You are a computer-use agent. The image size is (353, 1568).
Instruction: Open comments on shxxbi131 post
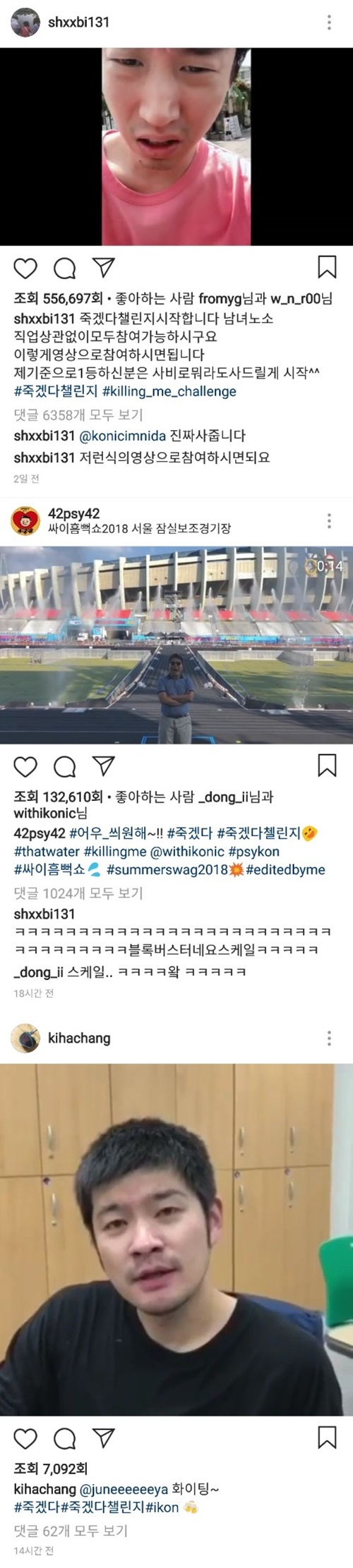[65, 269]
